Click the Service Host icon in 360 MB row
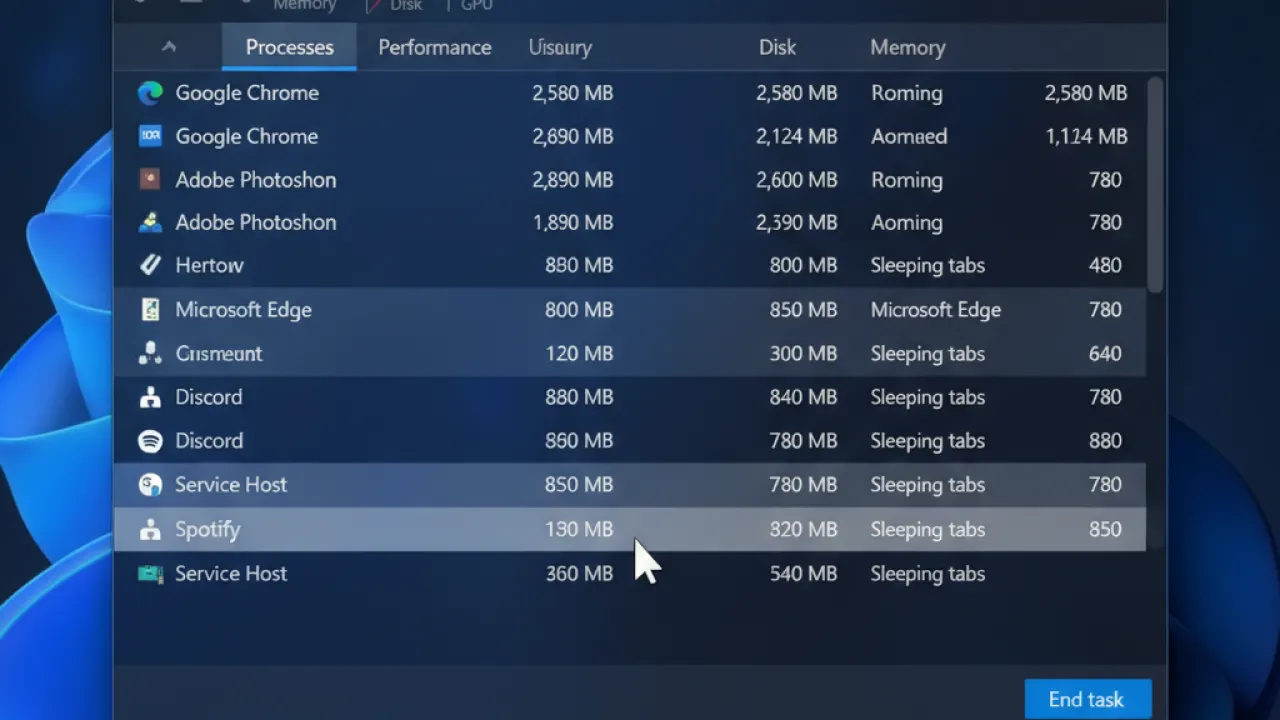This screenshot has width=1280, height=720. pyautogui.click(x=150, y=574)
